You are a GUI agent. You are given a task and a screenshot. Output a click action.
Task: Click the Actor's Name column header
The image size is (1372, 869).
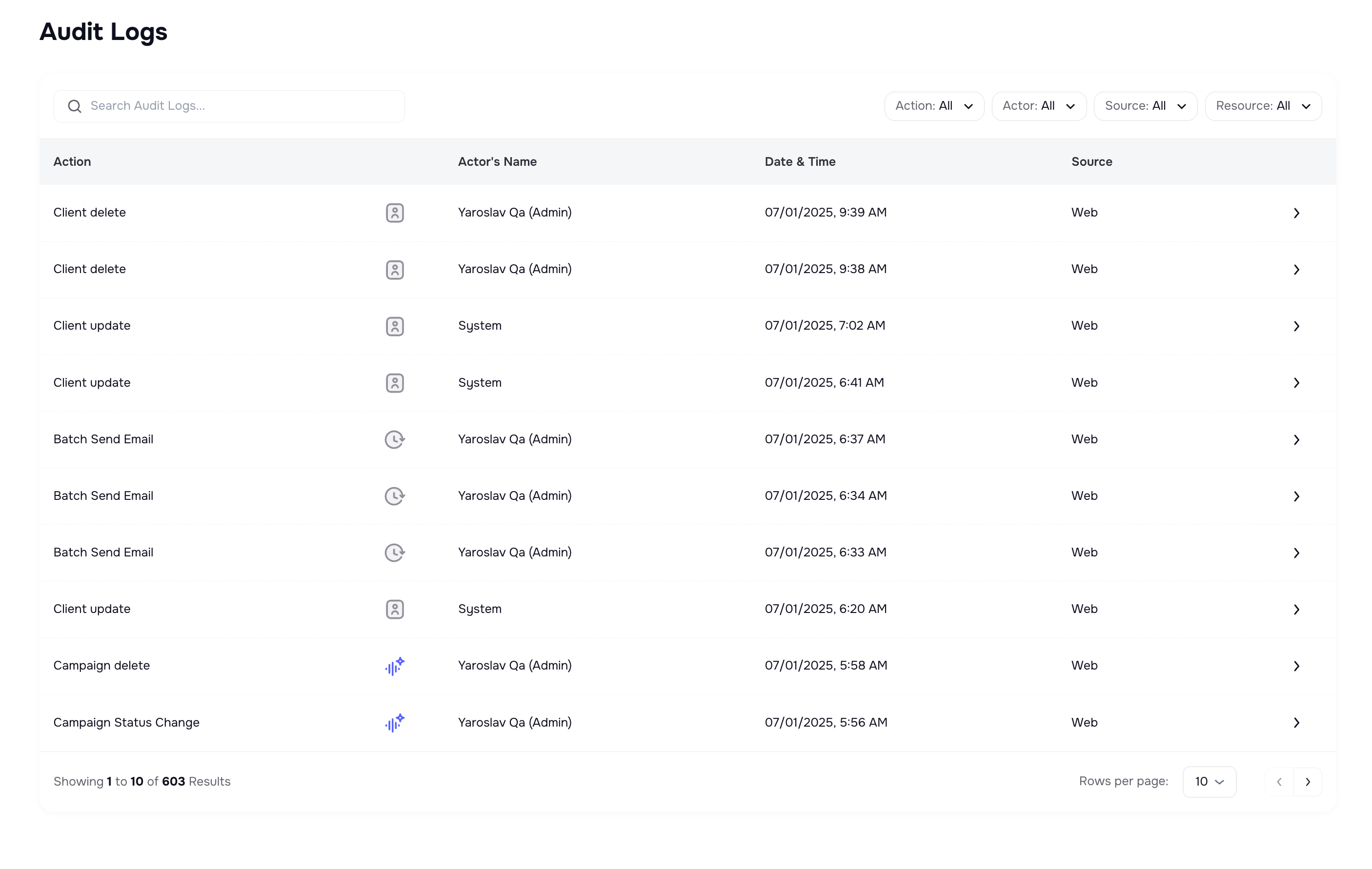point(497,162)
